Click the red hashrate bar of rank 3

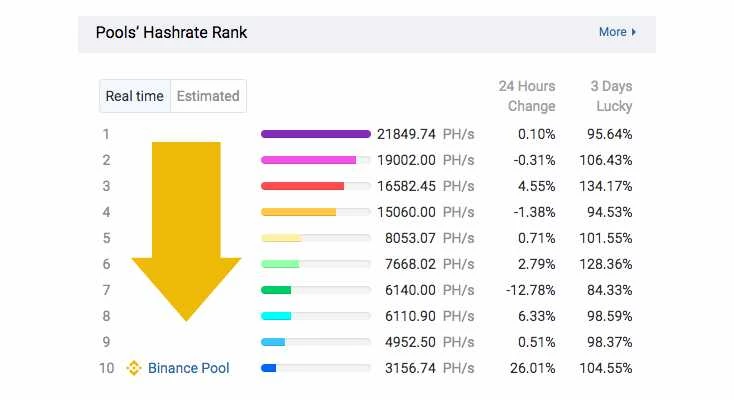pyautogui.click(x=302, y=186)
